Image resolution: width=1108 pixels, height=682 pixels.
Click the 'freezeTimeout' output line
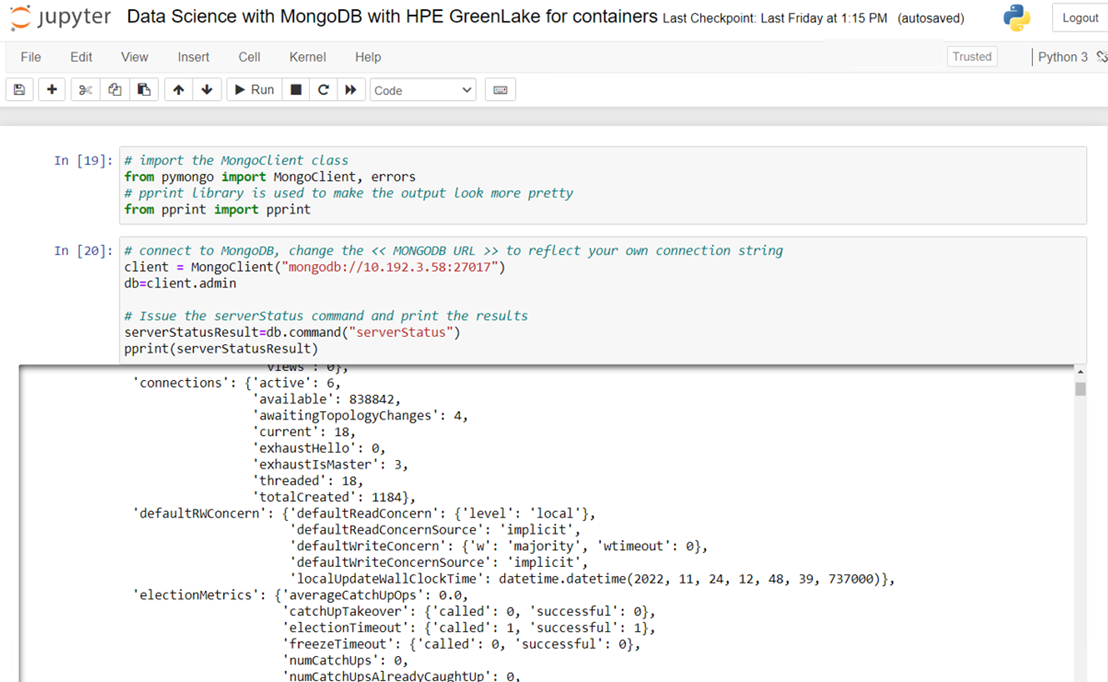click(x=461, y=644)
